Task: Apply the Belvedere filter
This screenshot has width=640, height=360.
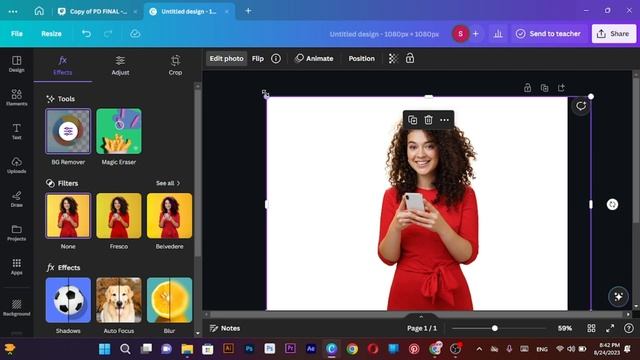Action: tap(169, 216)
